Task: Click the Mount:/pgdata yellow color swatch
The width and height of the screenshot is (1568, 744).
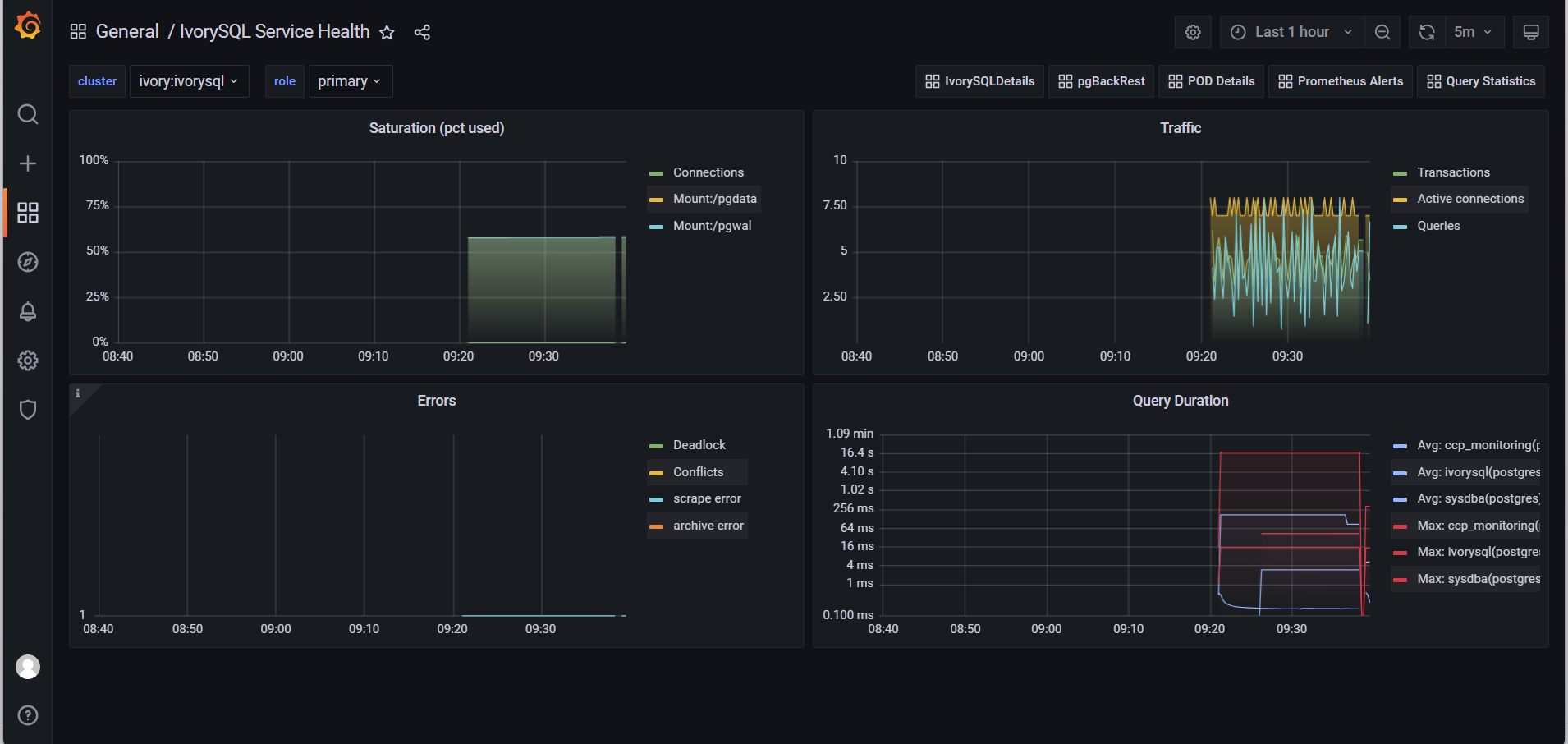Action: click(656, 200)
